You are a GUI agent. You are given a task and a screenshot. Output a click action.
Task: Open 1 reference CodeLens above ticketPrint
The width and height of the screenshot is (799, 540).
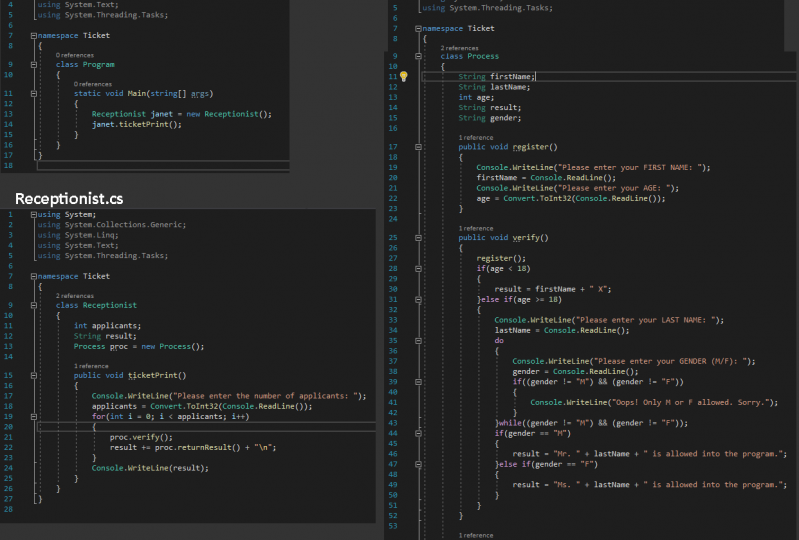91,366
